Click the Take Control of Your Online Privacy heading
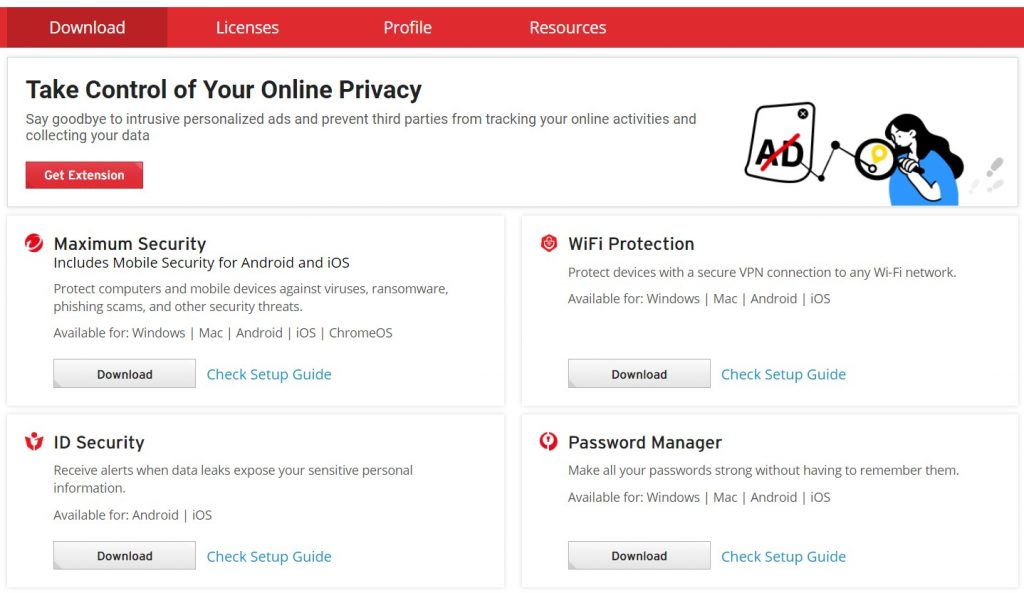Image resolution: width=1024 pixels, height=593 pixels. click(224, 89)
